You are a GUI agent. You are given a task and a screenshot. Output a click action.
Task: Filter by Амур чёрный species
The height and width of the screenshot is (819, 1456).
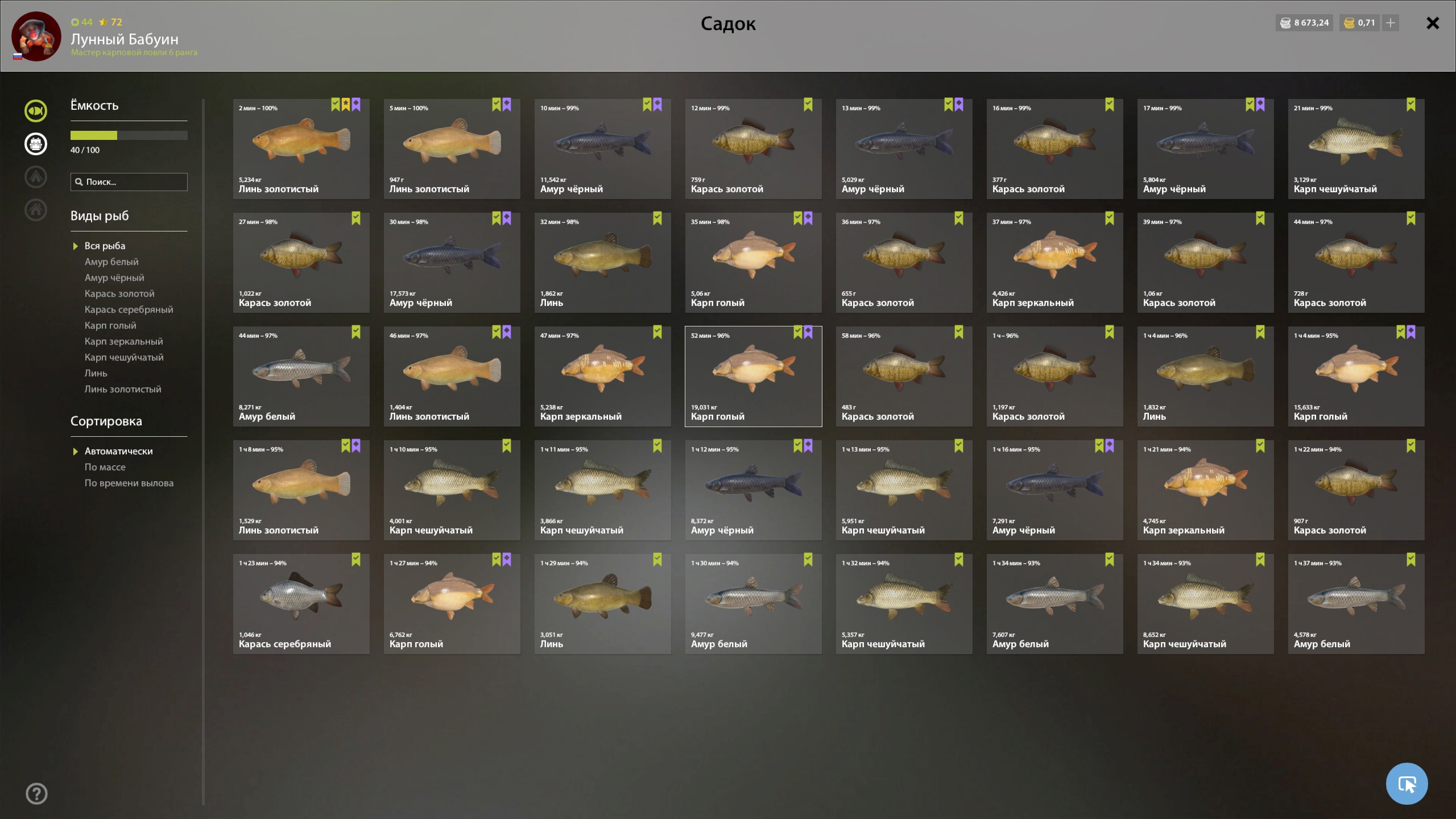coord(114,278)
